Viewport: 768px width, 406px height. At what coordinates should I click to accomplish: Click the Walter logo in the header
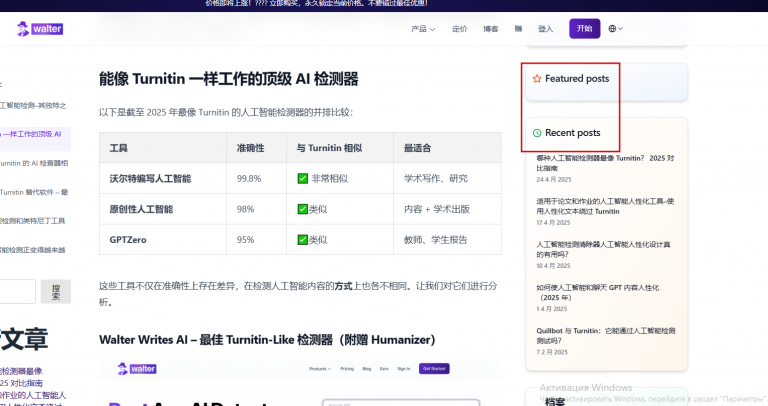(x=40, y=29)
